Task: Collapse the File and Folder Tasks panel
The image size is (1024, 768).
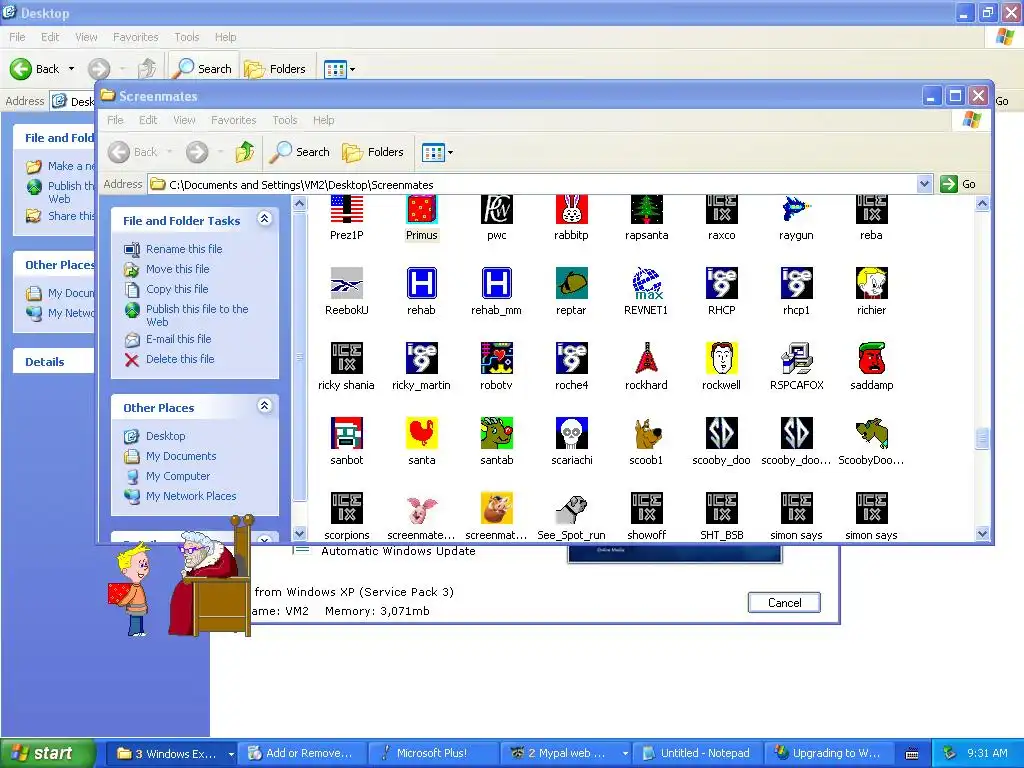Action: click(264, 219)
